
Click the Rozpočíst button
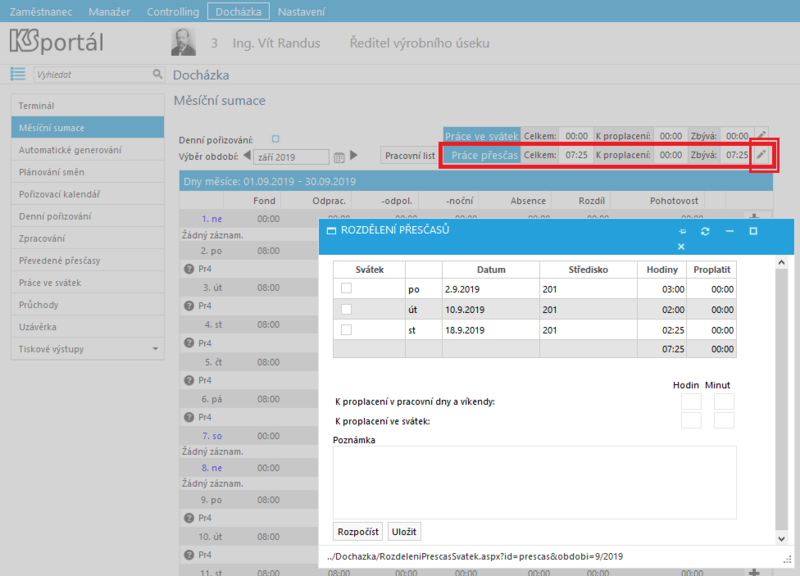[x=358, y=532]
